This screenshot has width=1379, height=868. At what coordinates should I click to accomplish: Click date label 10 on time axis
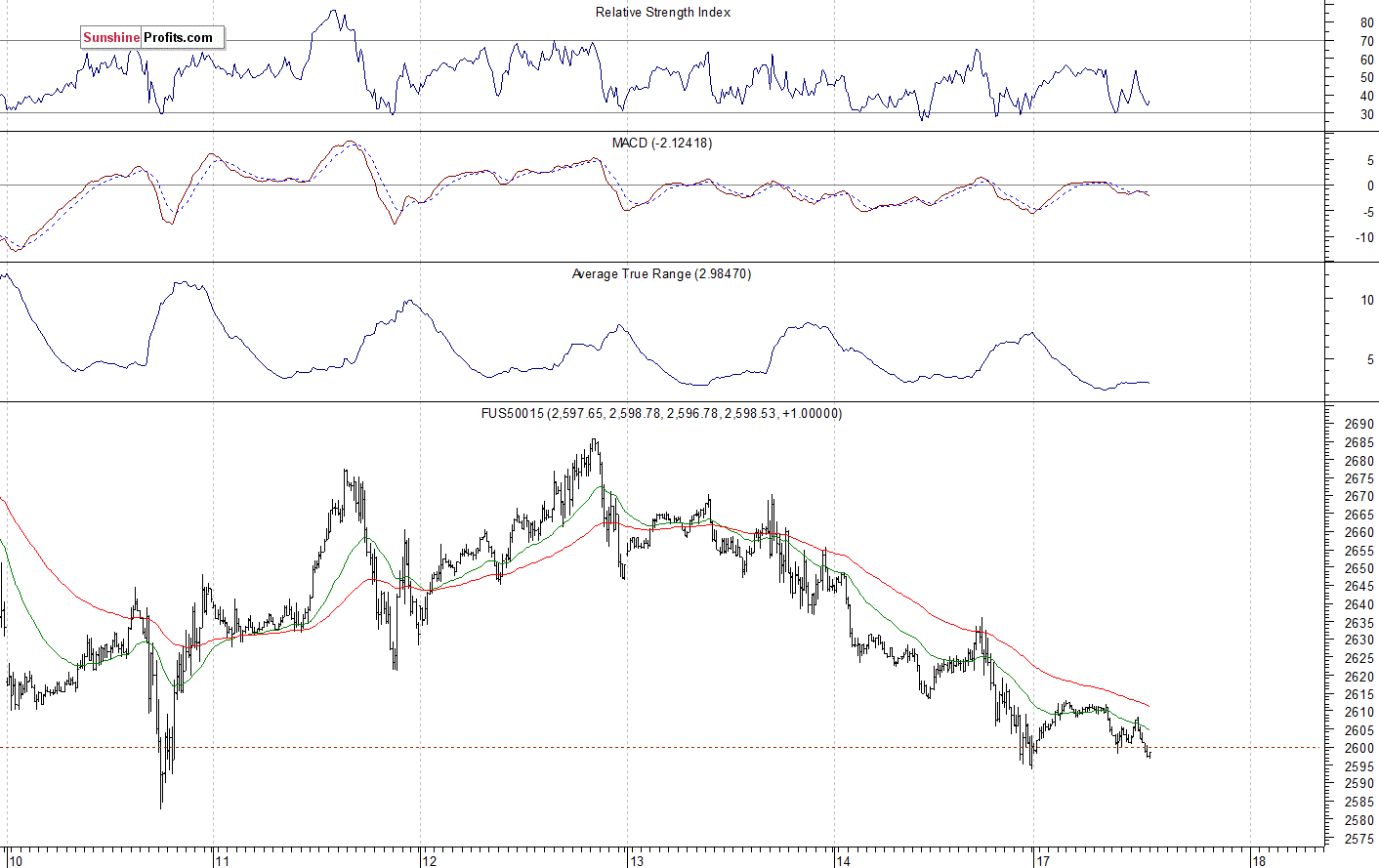click(16, 861)
